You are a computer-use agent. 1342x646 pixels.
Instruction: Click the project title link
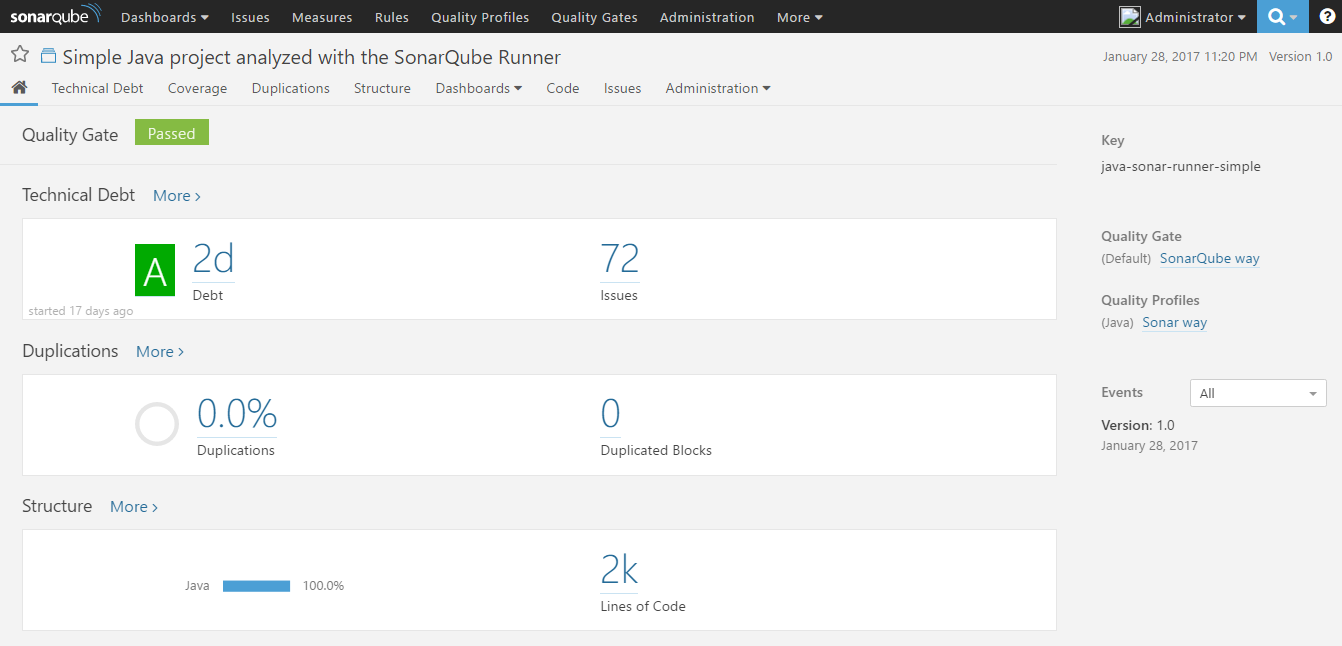click(312, 57)
